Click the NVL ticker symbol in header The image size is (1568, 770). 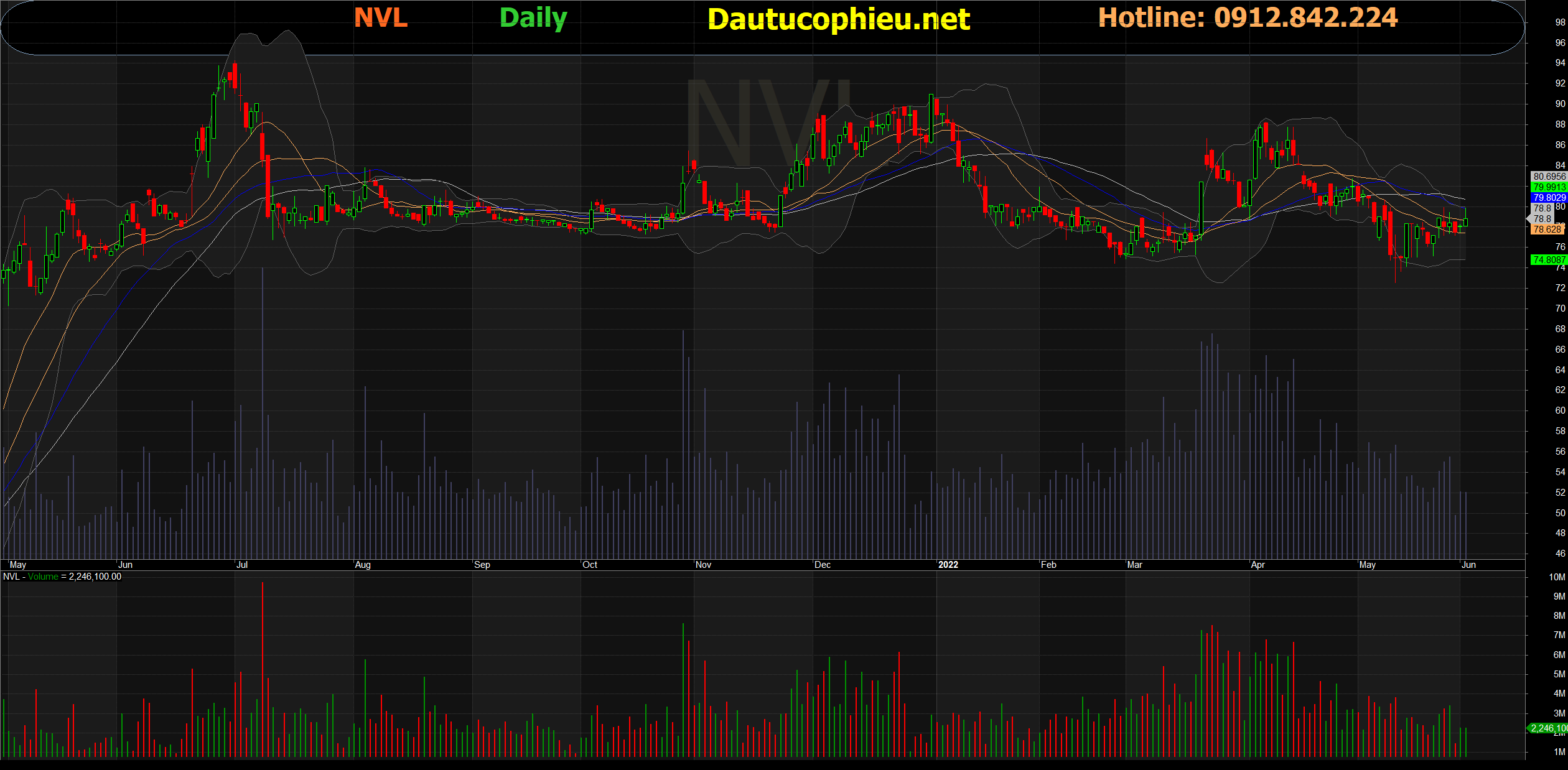(380, 17)
